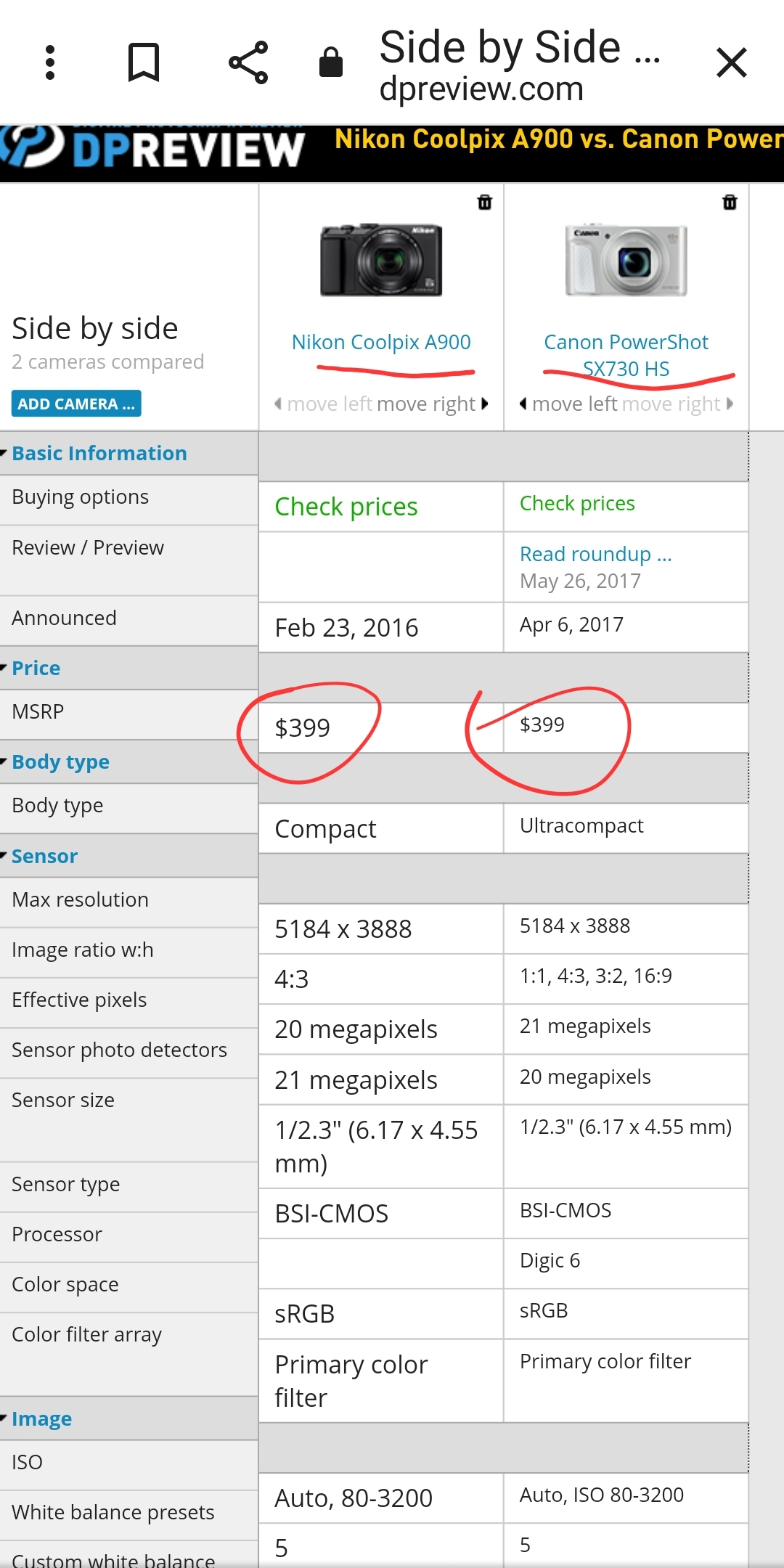The image size is (784, 1568).
Task: Collapse the Body type section
Action: [x=60, y=762]
